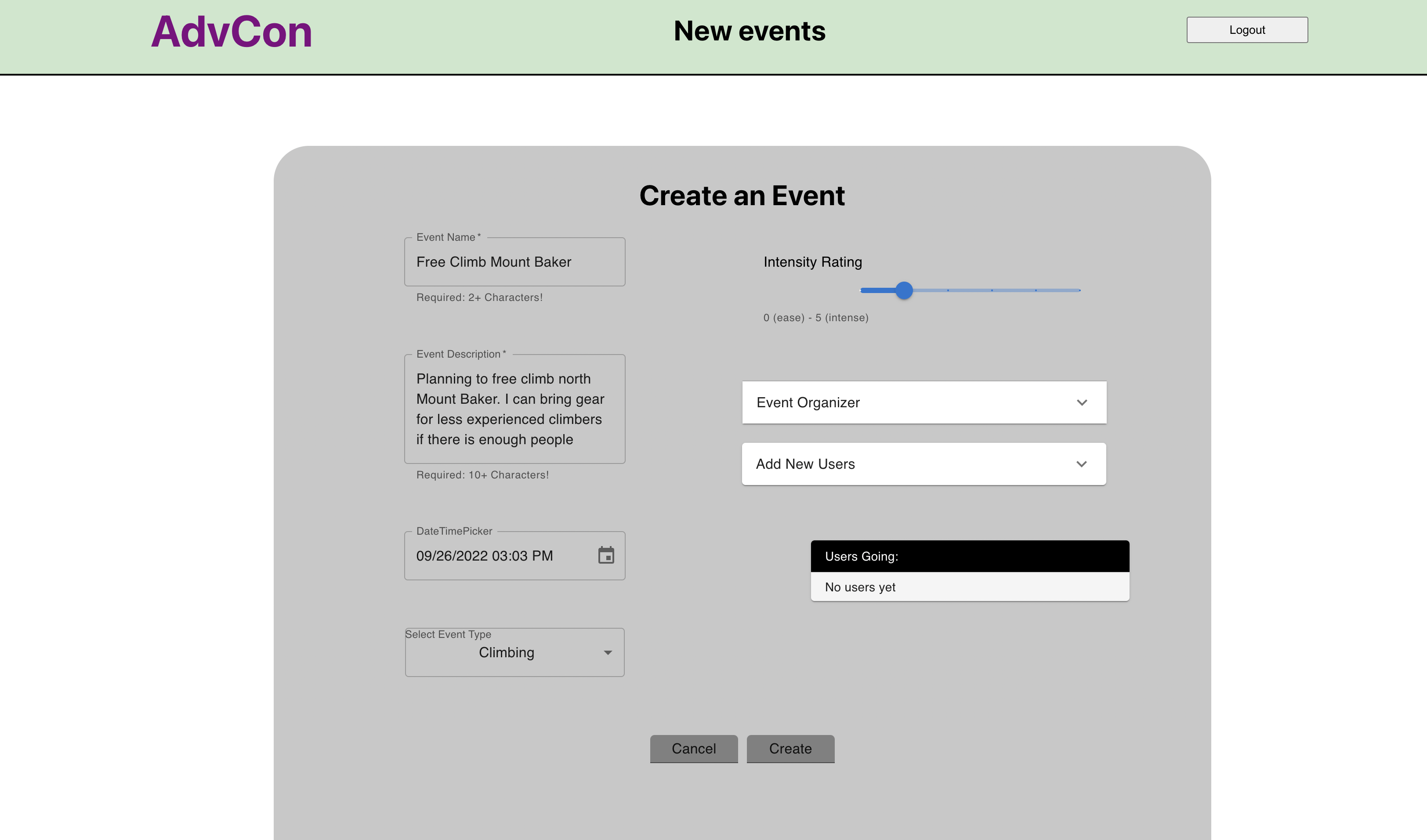
Task: Click the far right end of intensity slider
Action: 1079,290
